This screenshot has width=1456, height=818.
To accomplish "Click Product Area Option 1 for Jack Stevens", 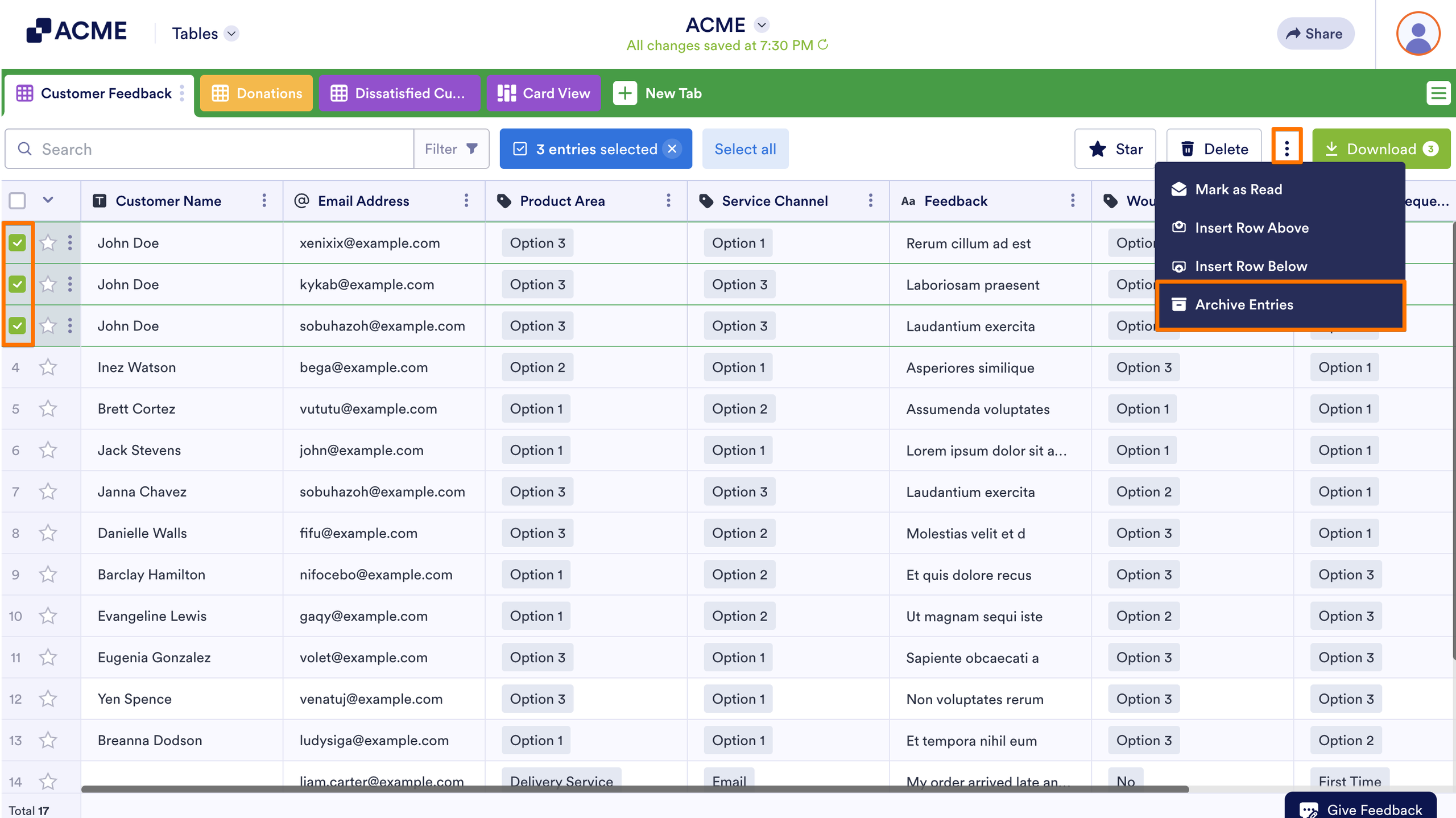I will 536,451.
